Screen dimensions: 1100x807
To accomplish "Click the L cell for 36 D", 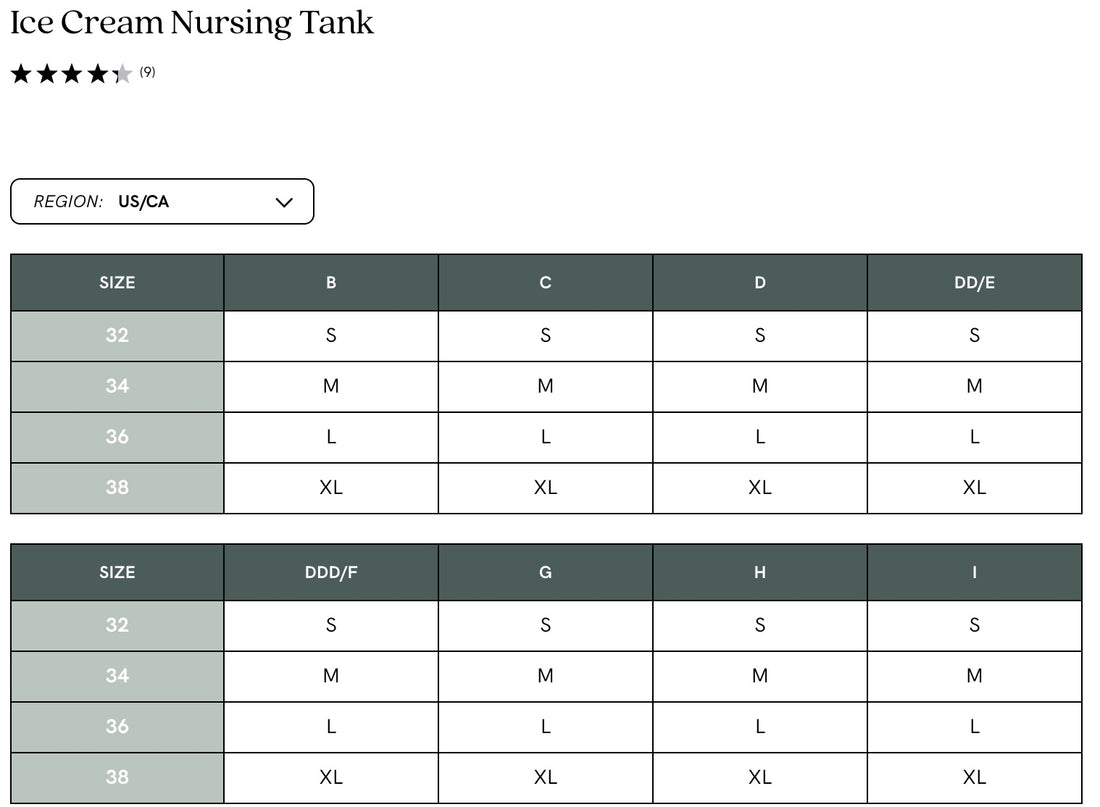I will 760,437.
